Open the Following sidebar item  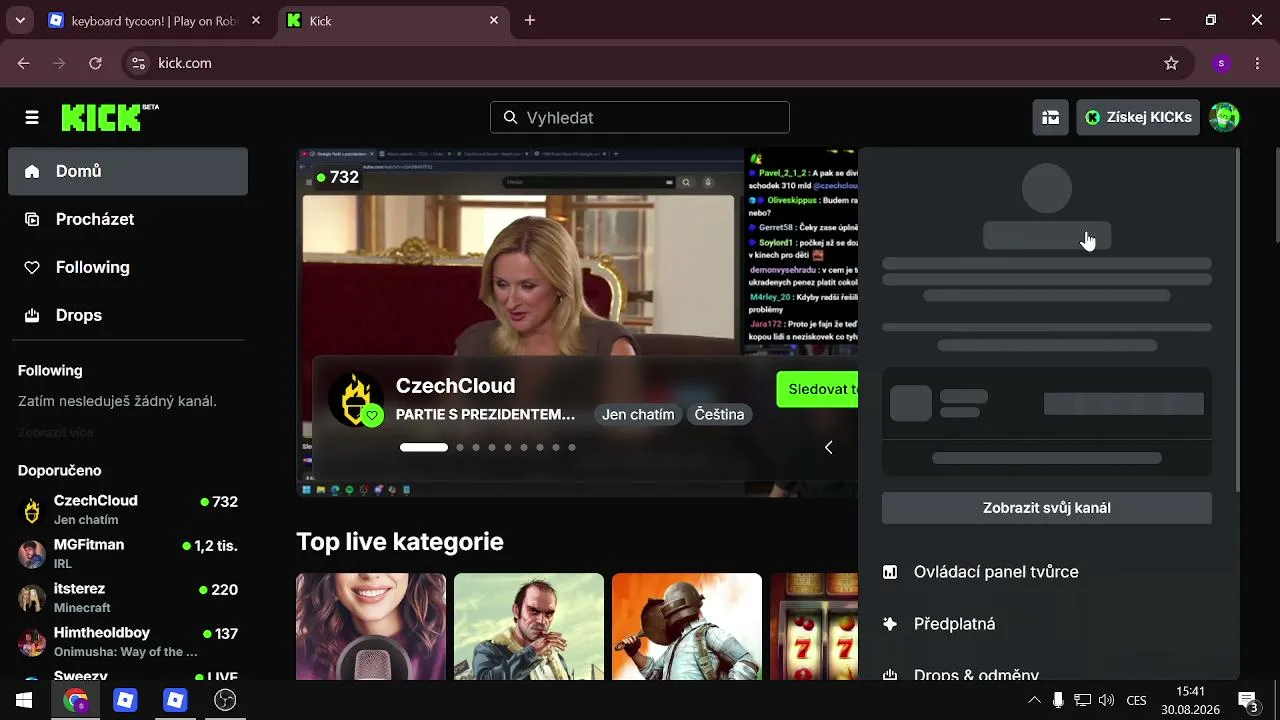click(x=128, y=267)
